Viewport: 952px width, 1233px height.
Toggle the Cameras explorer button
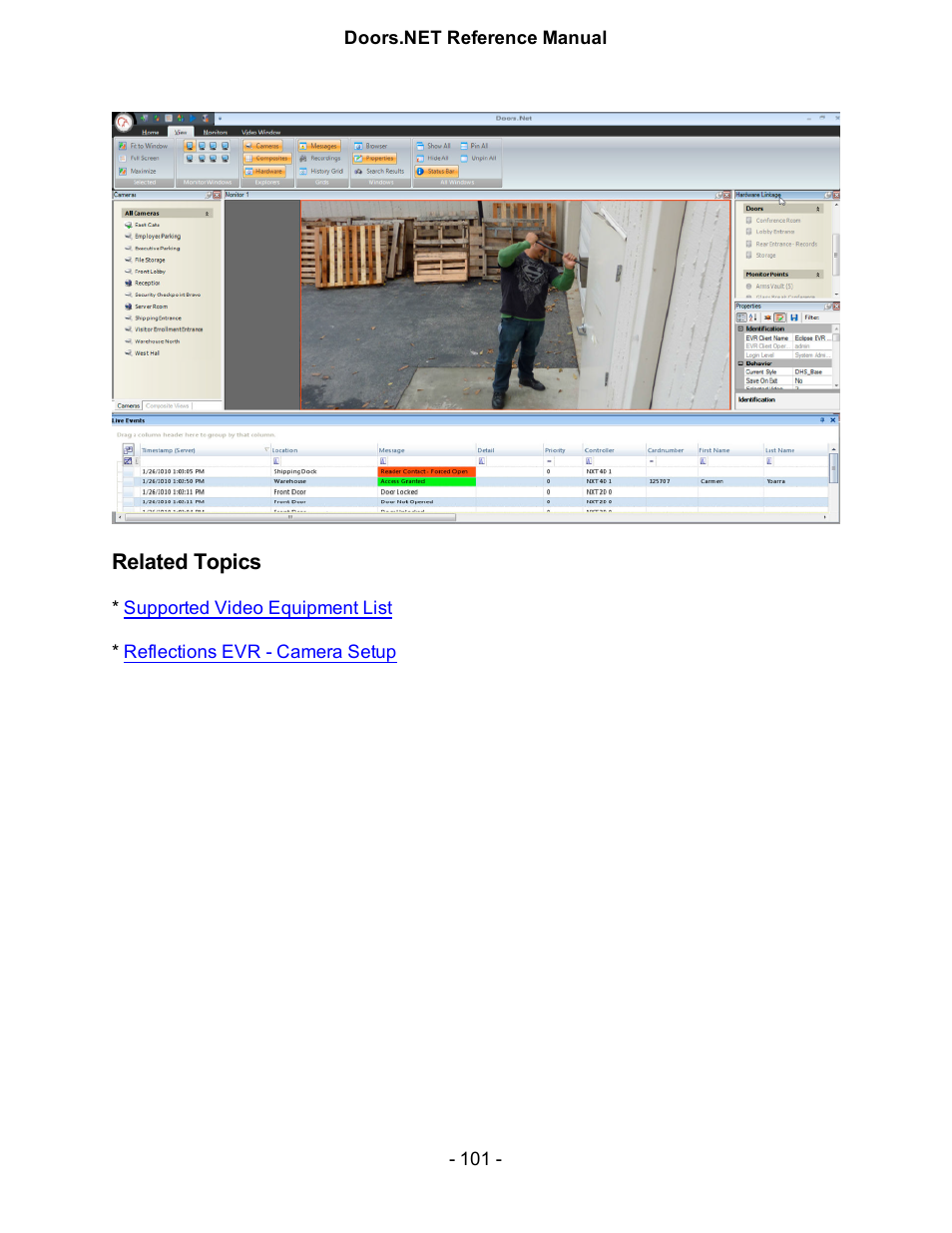(x=263, y=146)
